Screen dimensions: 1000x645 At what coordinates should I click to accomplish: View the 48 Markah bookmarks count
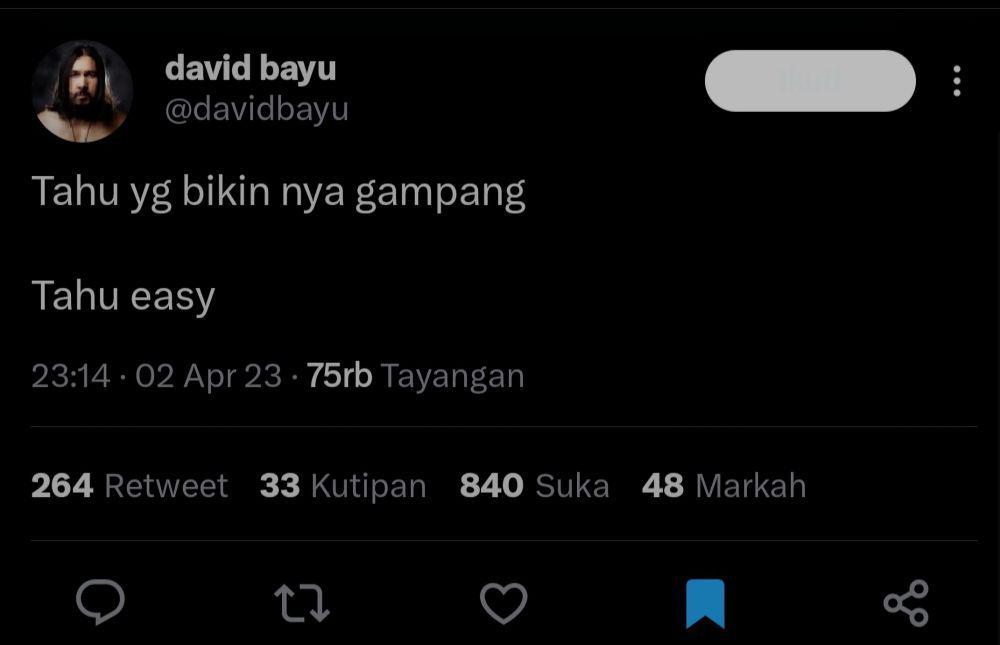point(724,486)
